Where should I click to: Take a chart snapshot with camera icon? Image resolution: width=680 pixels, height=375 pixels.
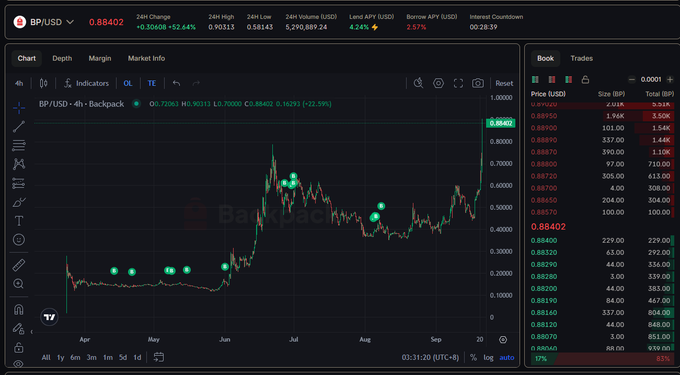pyautogui.click(x=478, y=83)
